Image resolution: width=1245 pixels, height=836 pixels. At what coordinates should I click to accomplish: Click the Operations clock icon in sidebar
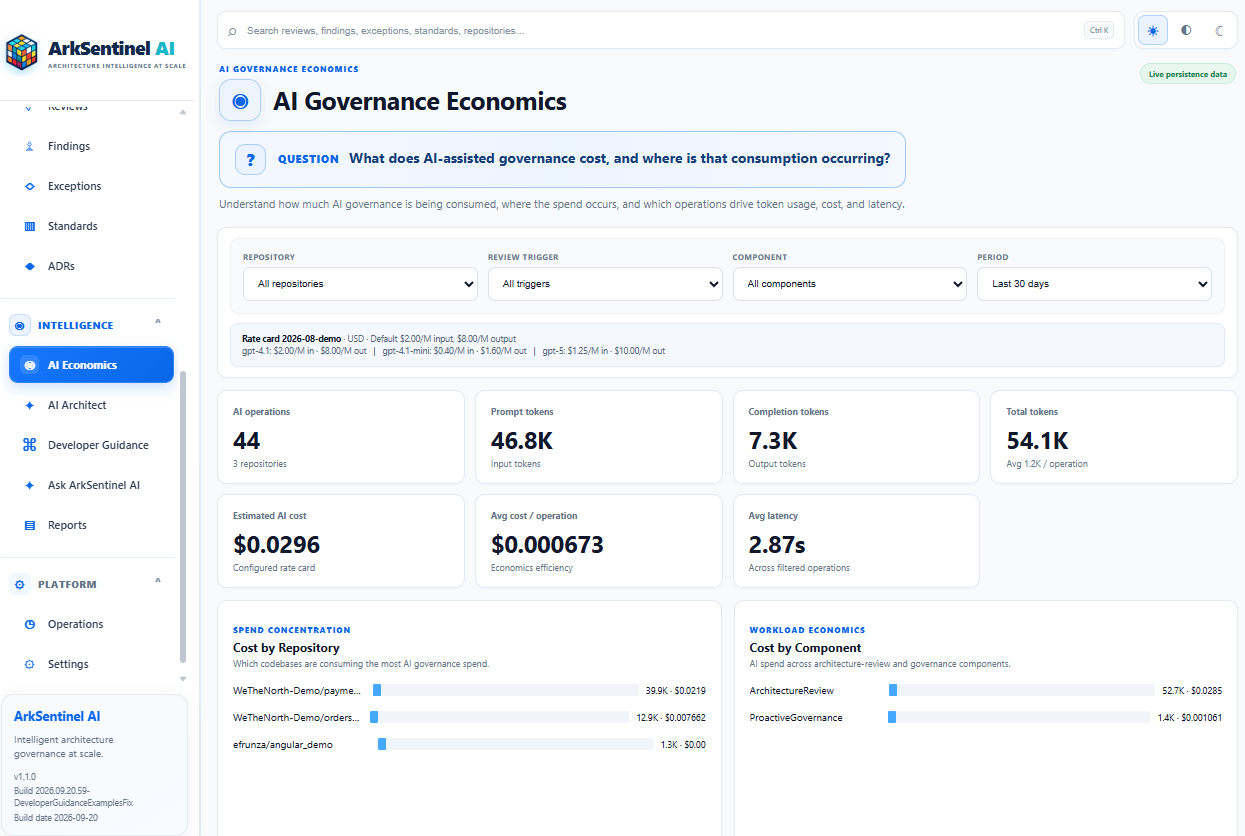pos(29,624)
